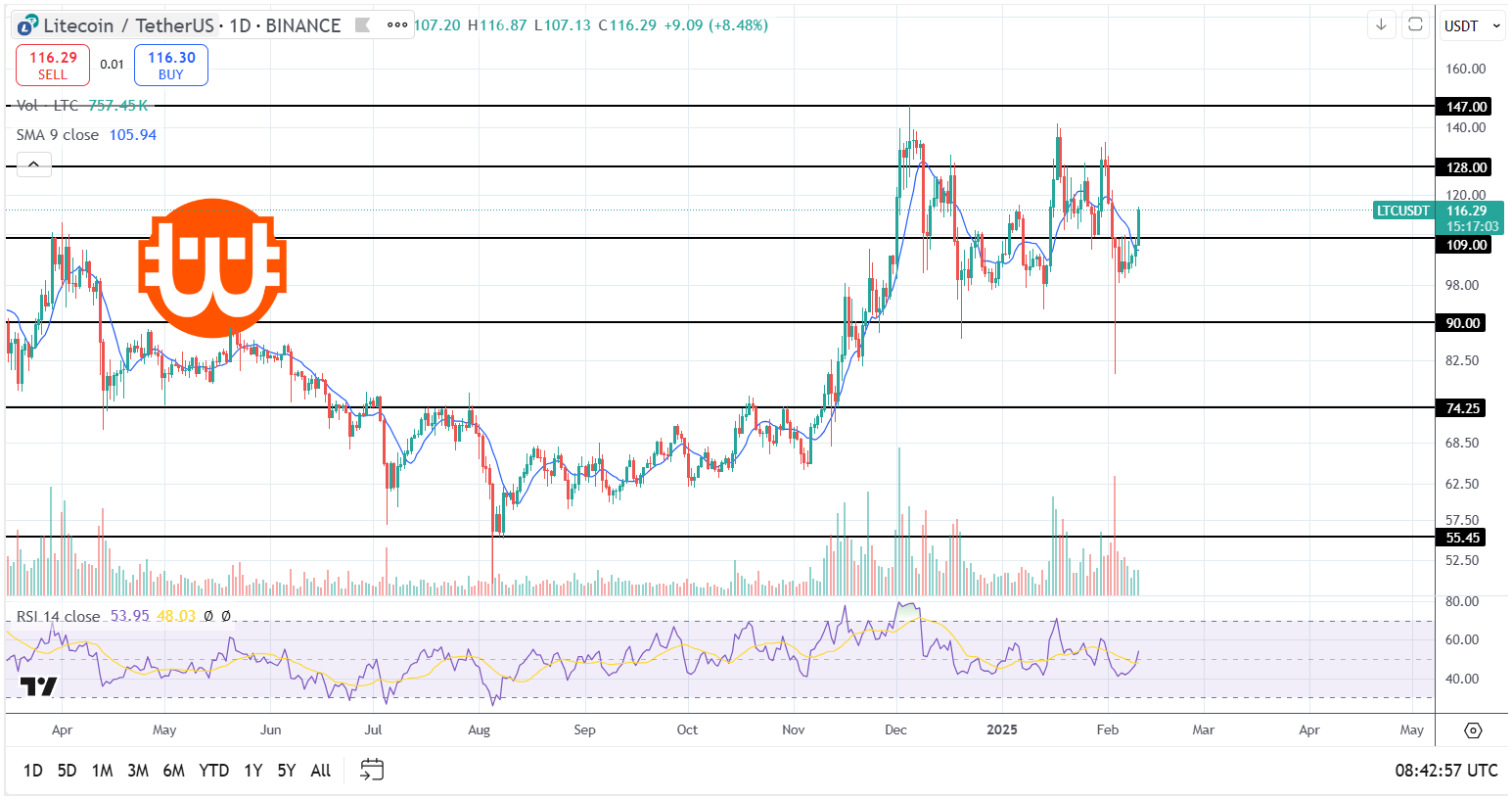Click the 08:42:57 UTC timezone clock
The height and width of the screenshot is (800, 1512).
coord(1445,771)
